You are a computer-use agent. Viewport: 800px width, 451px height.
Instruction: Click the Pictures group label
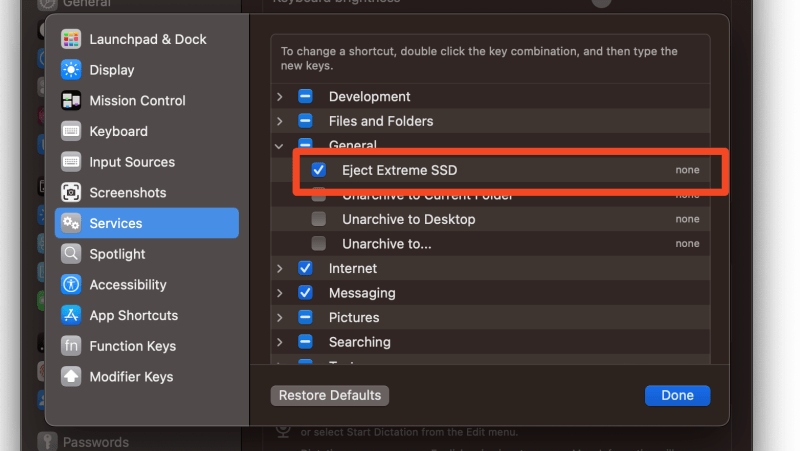[354, 317]
